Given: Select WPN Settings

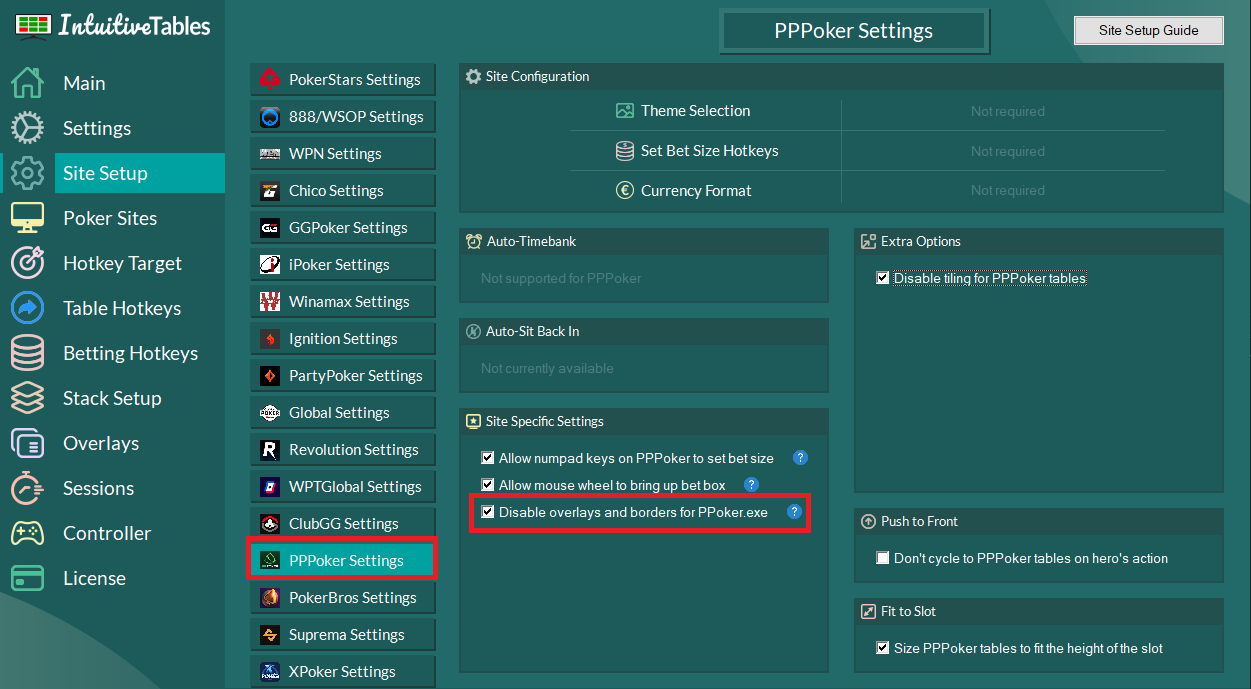Looking at the screenshot, I should point(342,154).
